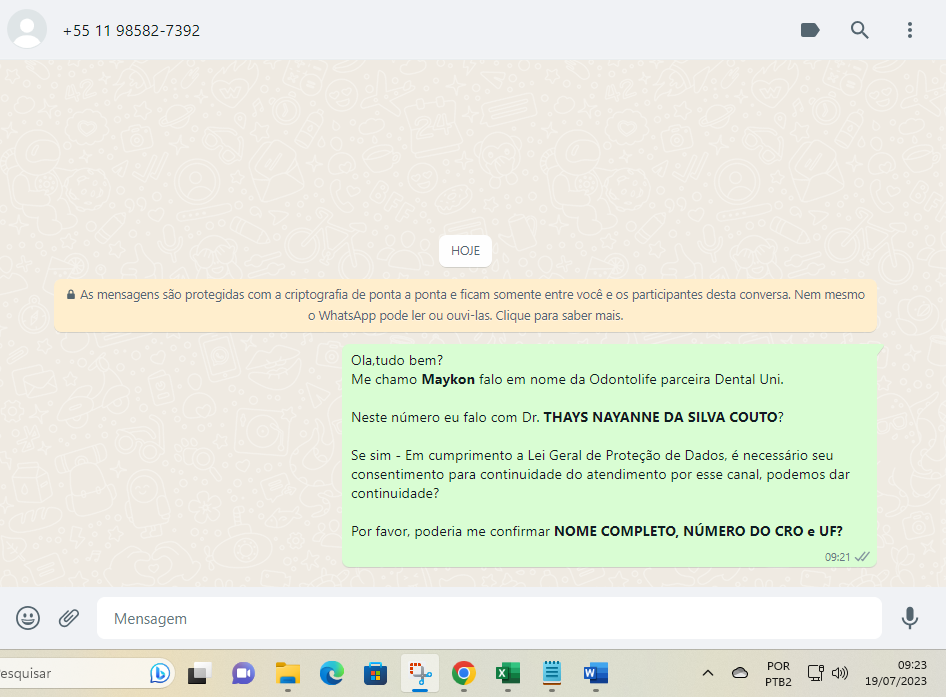
Task: Open the label tag icon in chat header
Action: point(810,30)
